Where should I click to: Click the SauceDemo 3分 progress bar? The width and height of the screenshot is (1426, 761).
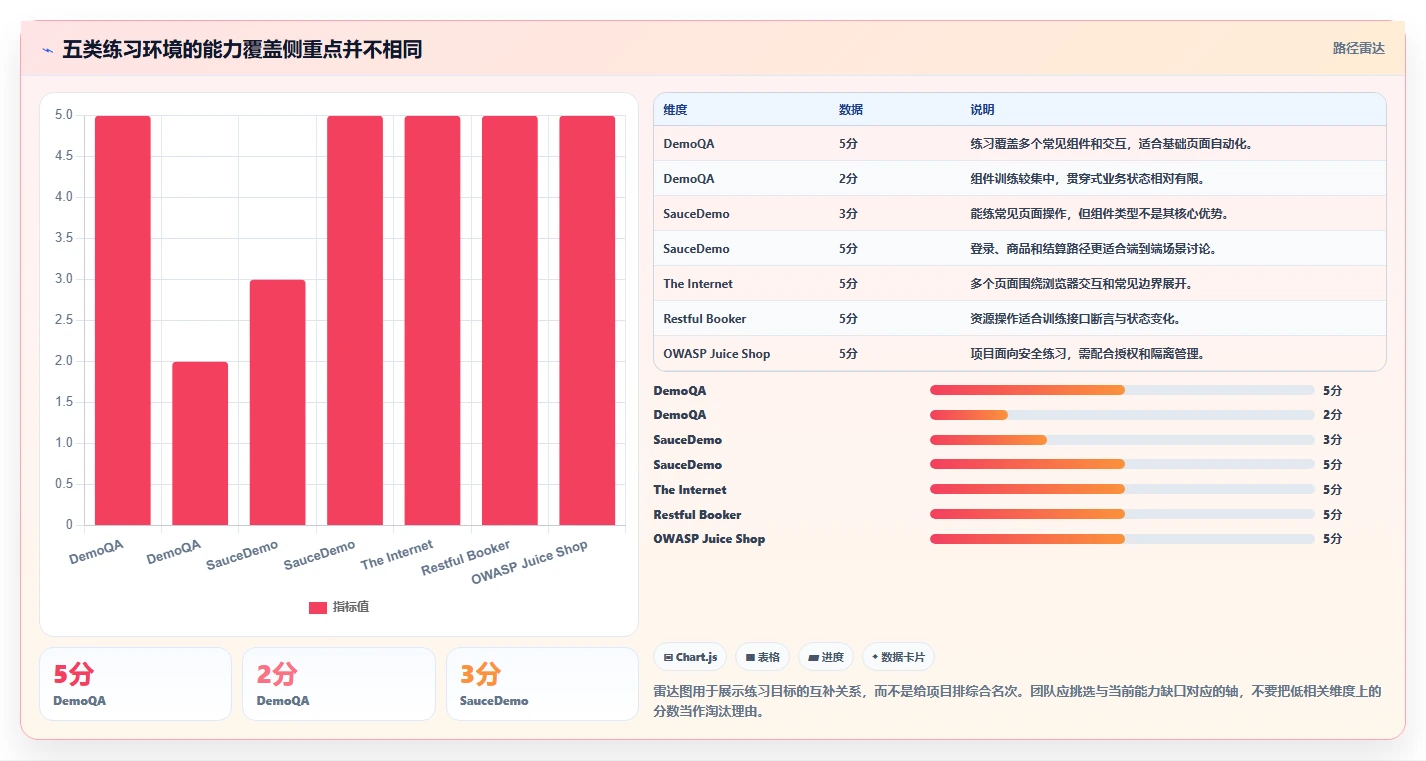[x=1122, y=440]
